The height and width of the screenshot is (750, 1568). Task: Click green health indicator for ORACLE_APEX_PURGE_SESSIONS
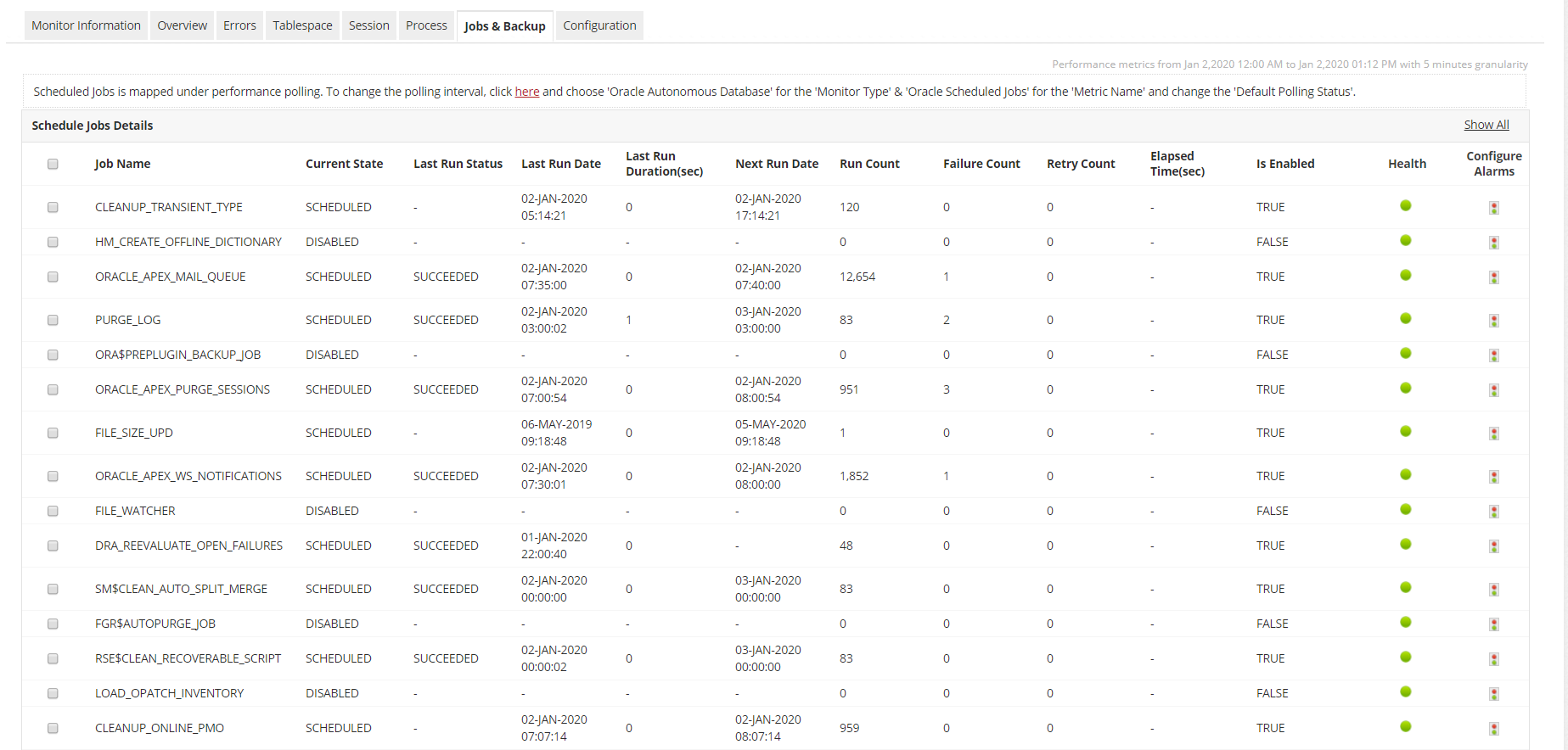pos(1405,389)
